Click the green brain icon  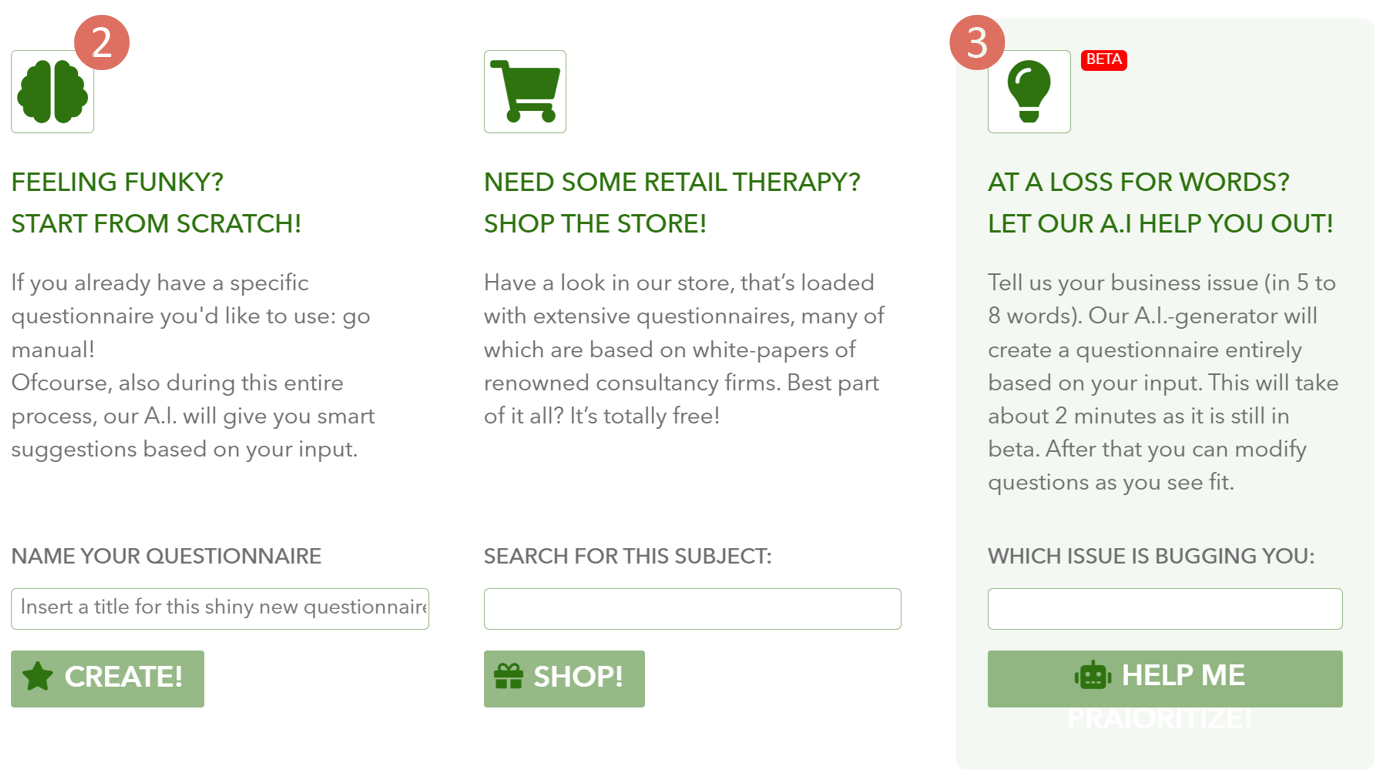[x=52, y=92]
